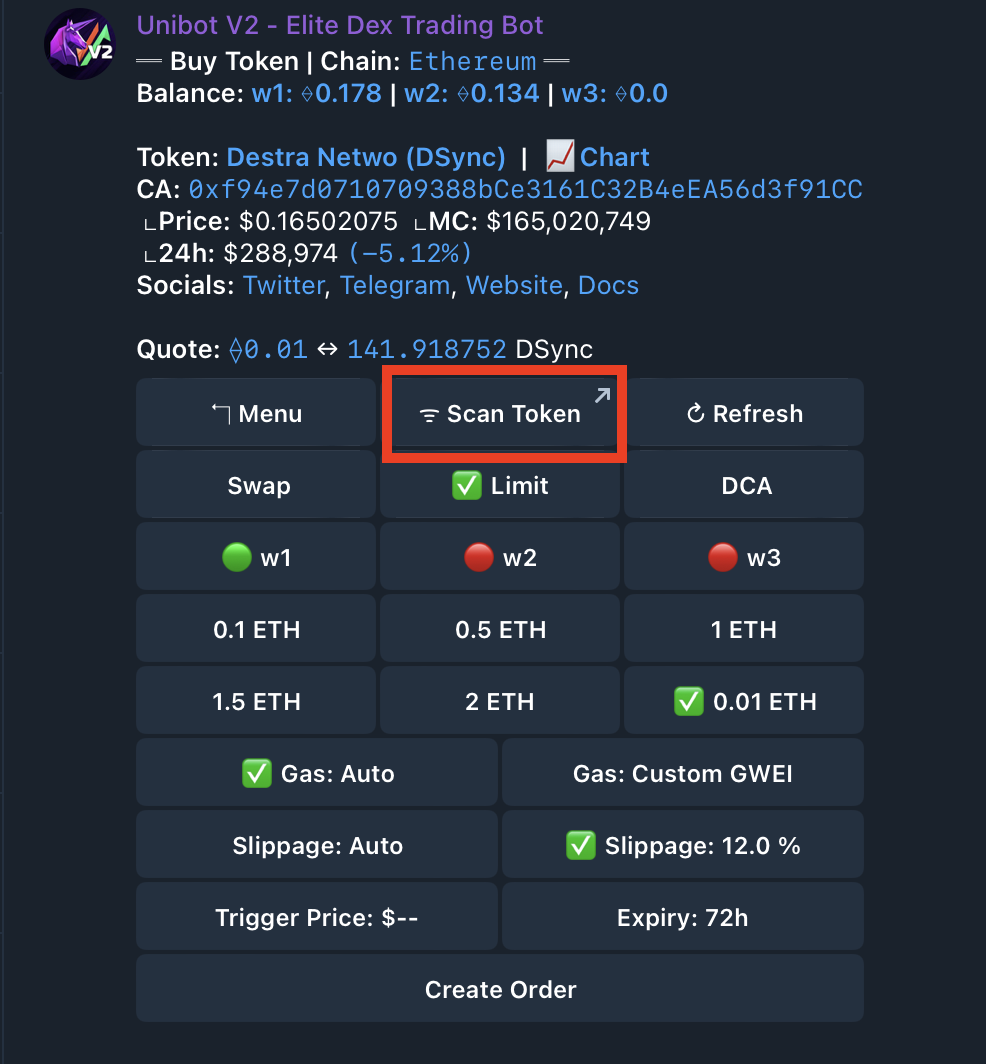
Task: Open the Destra token Chart link
Action: click(x=598, y=157)
